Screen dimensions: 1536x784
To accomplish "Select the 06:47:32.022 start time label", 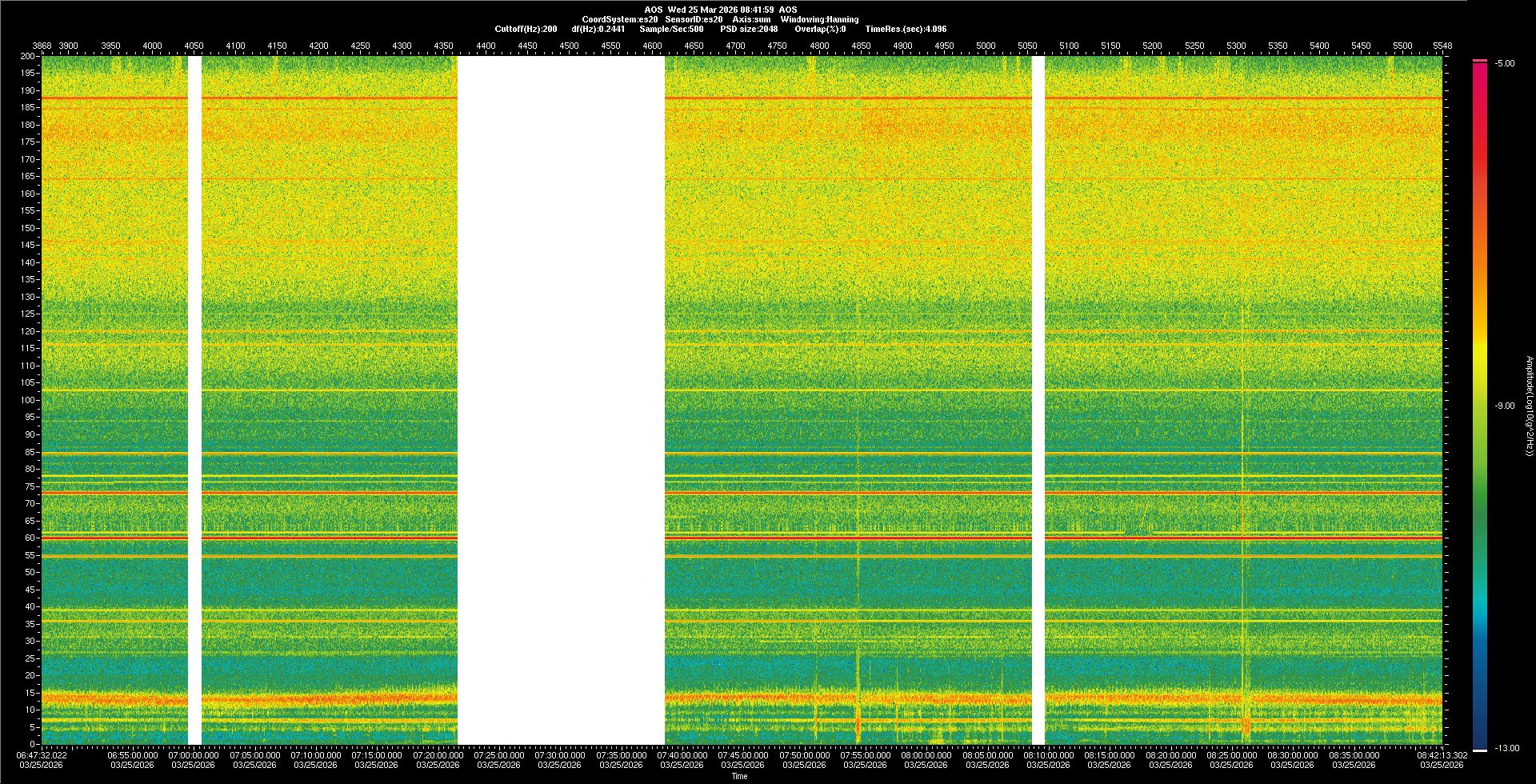I will (42, 754).
